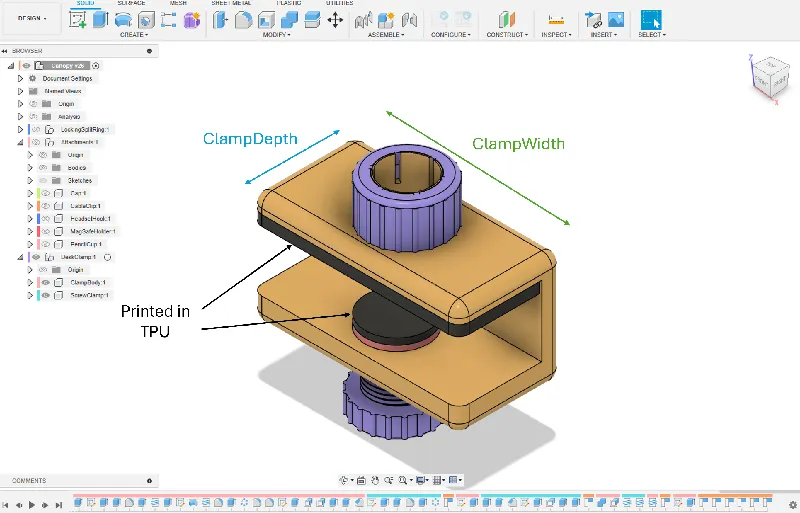Expand the Document Settings tree node
The image size is (800, 513).
(19, 78)
